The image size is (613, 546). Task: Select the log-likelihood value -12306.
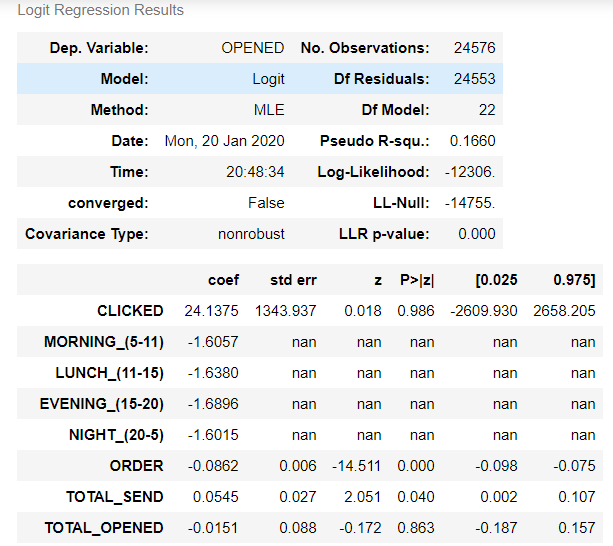pos(470,172)
